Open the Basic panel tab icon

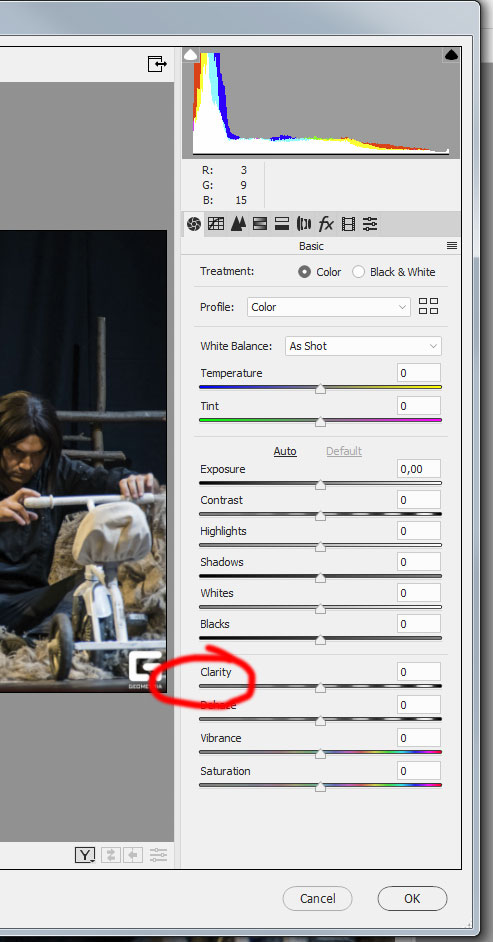point(193,224)
